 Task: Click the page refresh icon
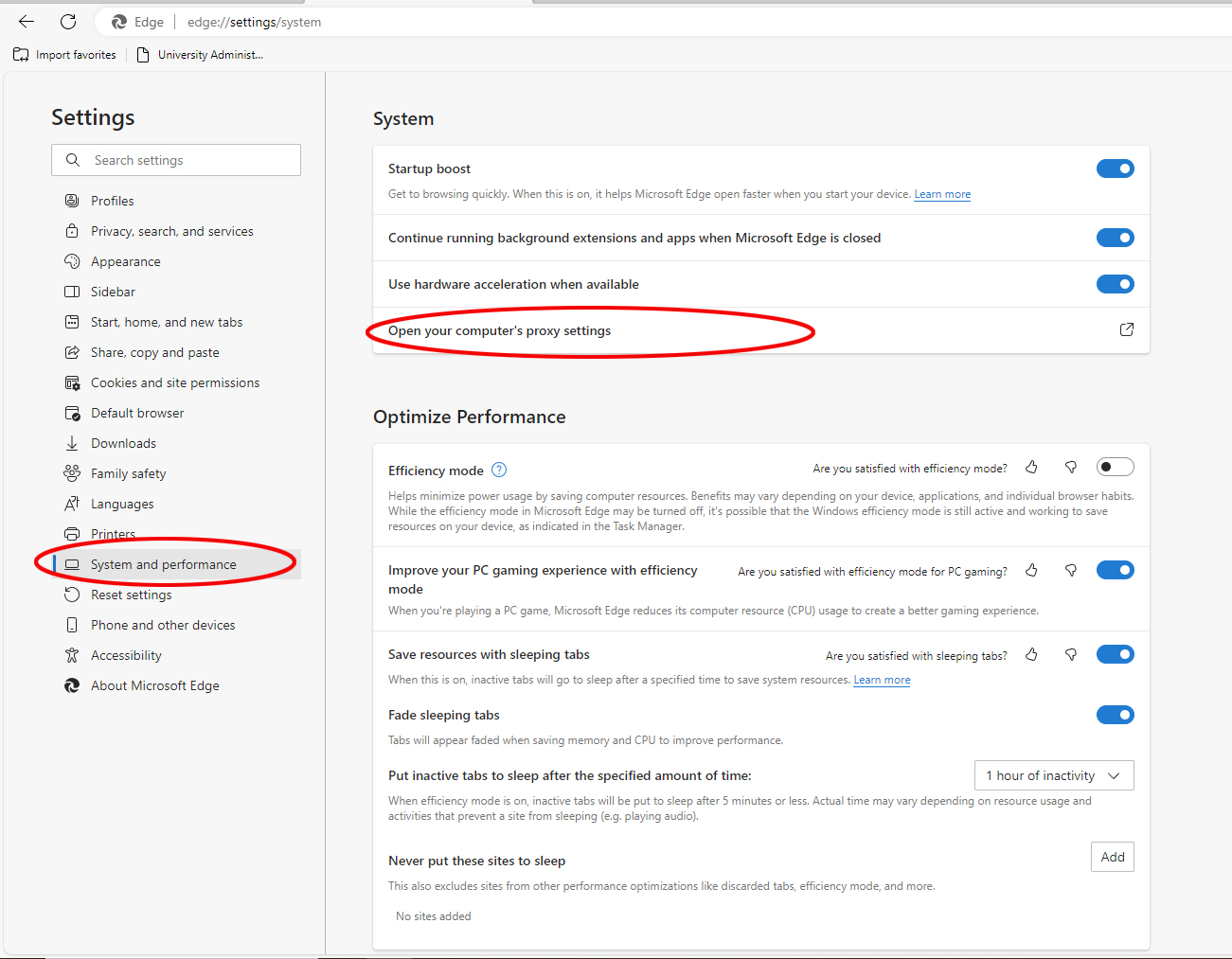tap(68, 22)
